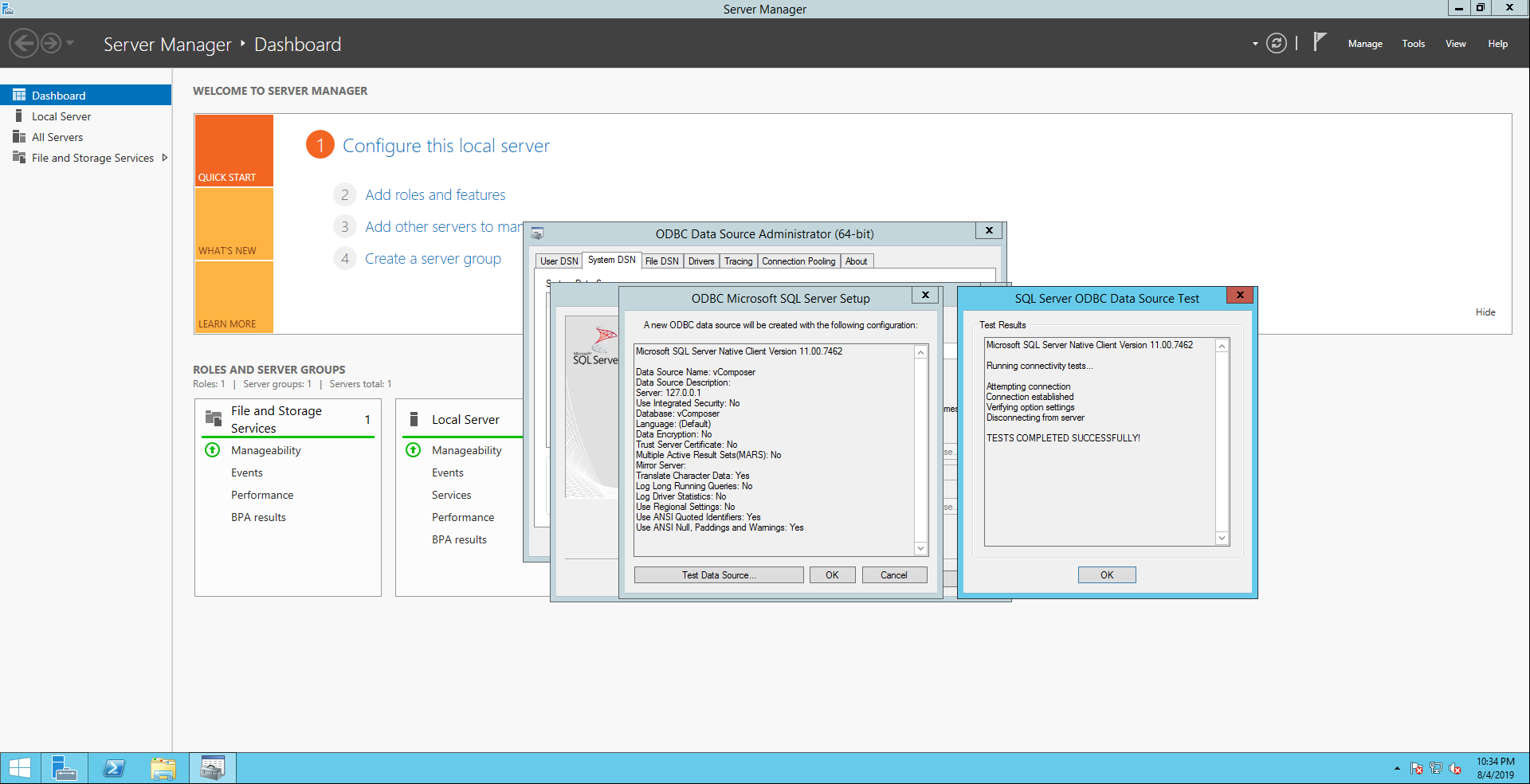This screenshot has width=1530, height=784.
Task: Click the Back navigation arrow
Action: pyautogui.click(x=24, y=43)
